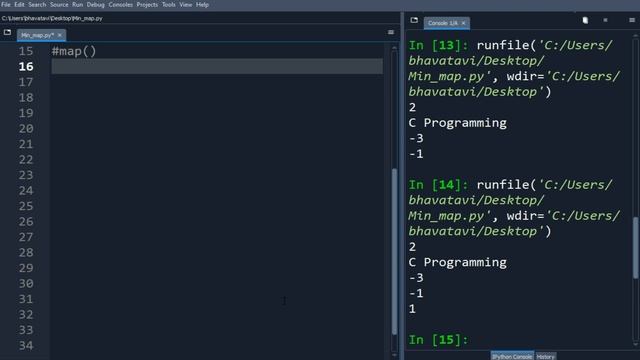This screenshot has width=640, height=360.
Task: Select the Console 1/A tab
Action: coord(443,23)
